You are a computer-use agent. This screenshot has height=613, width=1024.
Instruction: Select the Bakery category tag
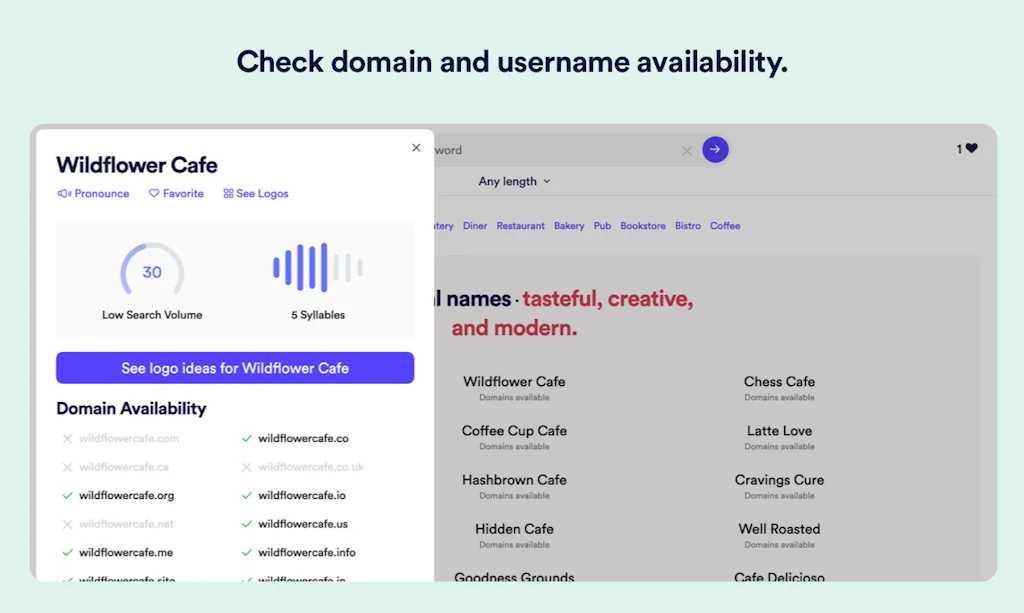[569, 226]
